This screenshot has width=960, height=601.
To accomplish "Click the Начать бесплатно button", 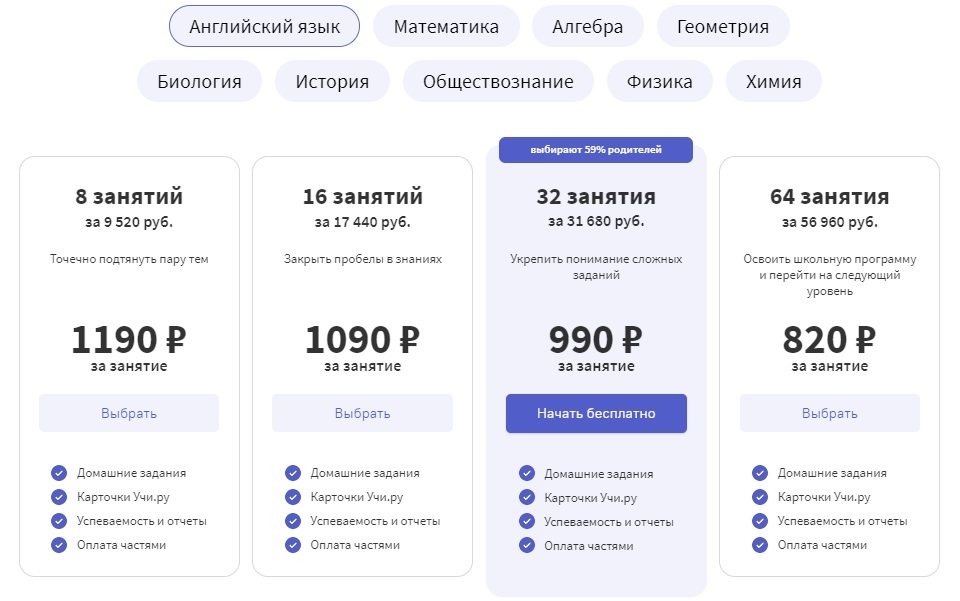I will pyautogui.click(x=596, y=413).
